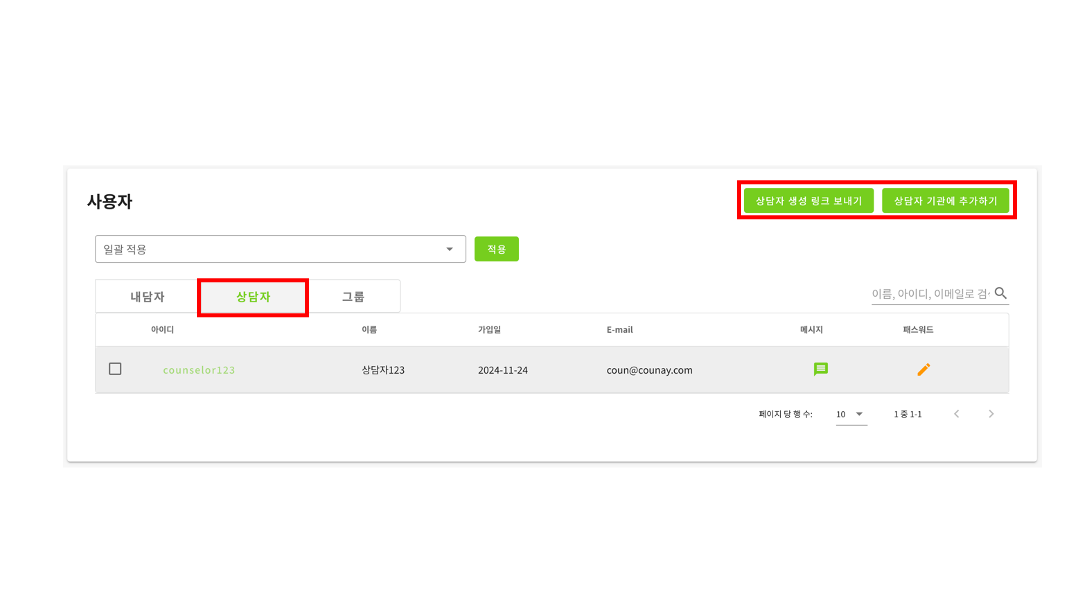Click the email coun@counay.com
Screen dimensions: 1080x608
(650, 370)
